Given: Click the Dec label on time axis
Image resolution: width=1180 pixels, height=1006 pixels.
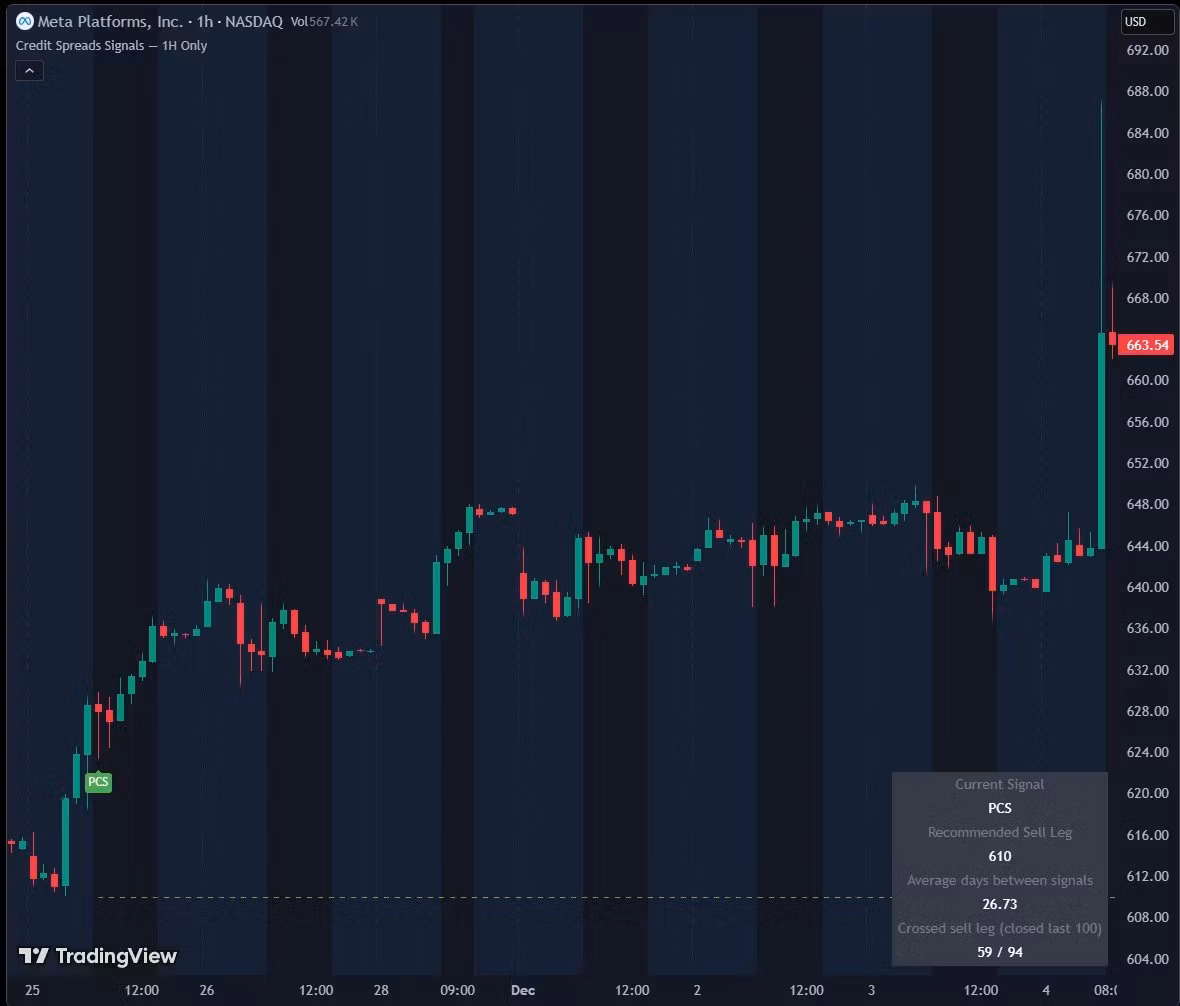Looking at the screenshot, I should point(522,990).
